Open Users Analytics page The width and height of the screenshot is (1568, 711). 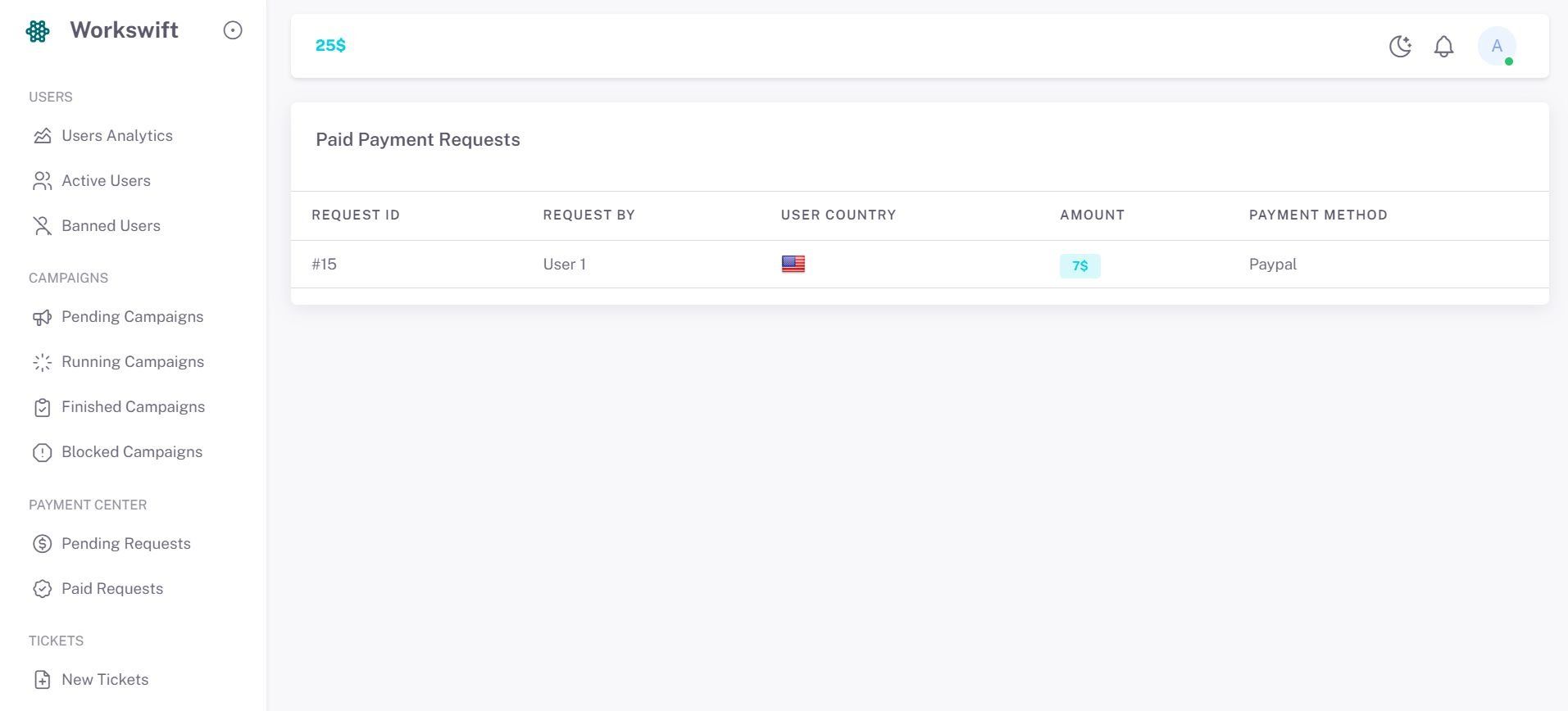coord(117,136)
